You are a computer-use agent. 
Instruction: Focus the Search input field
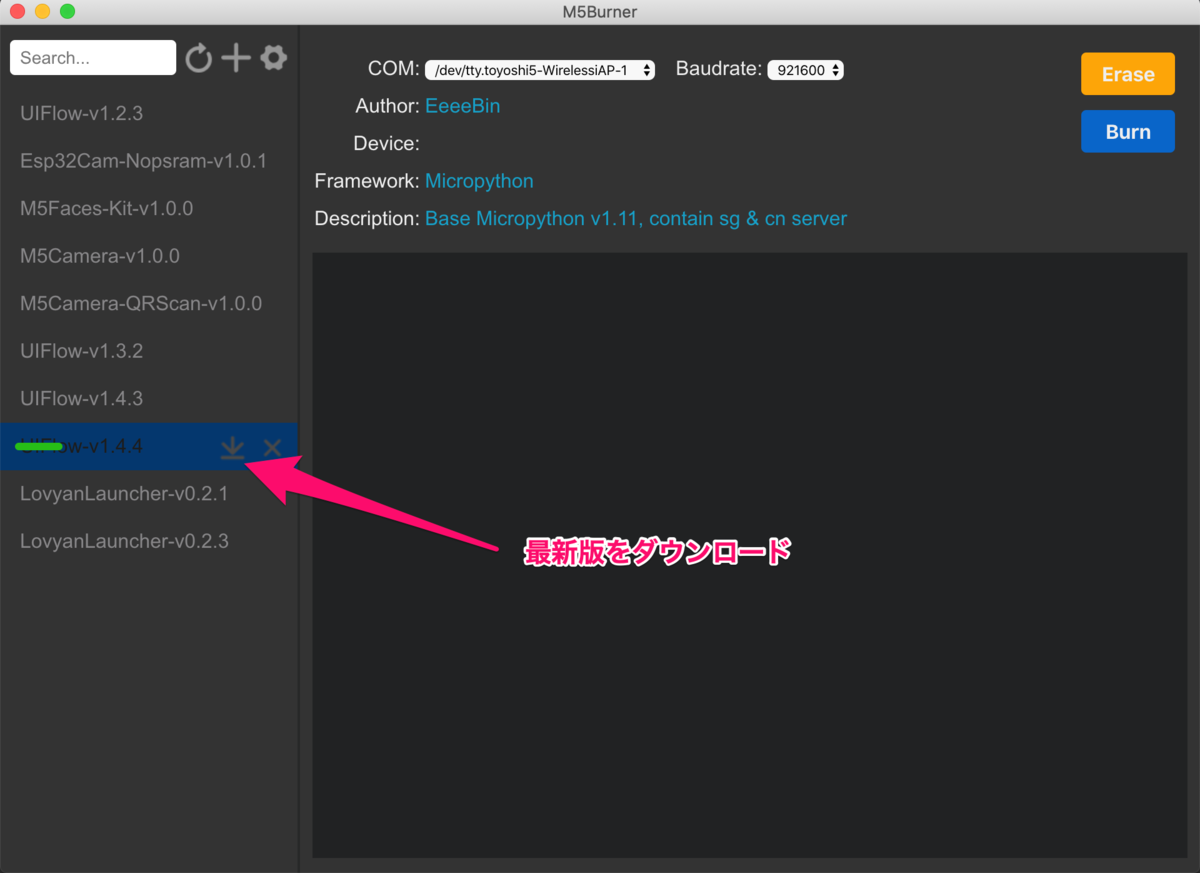click(93, 58)
